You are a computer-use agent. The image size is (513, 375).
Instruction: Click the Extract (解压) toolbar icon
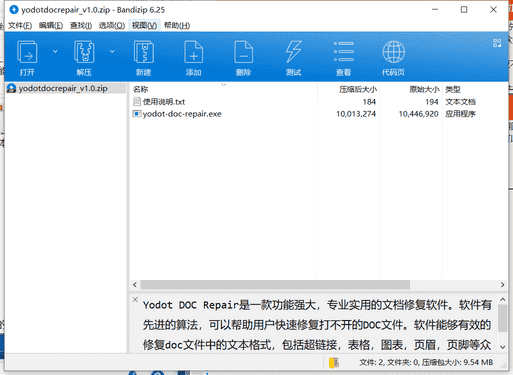tap(84, 52)
